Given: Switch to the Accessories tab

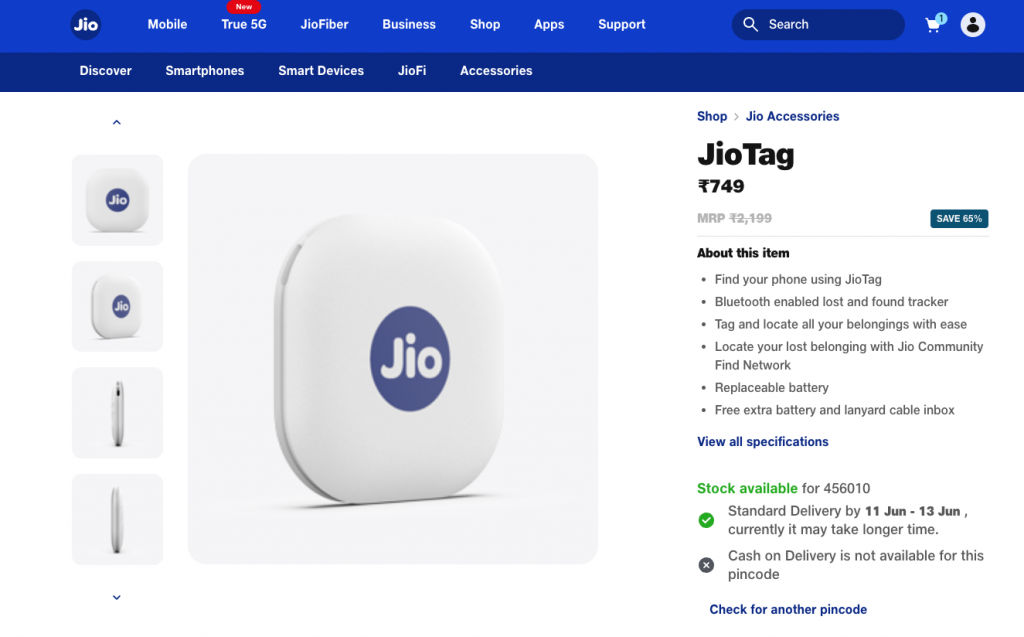Looking at the screenshot, I should tap(496, 71).
